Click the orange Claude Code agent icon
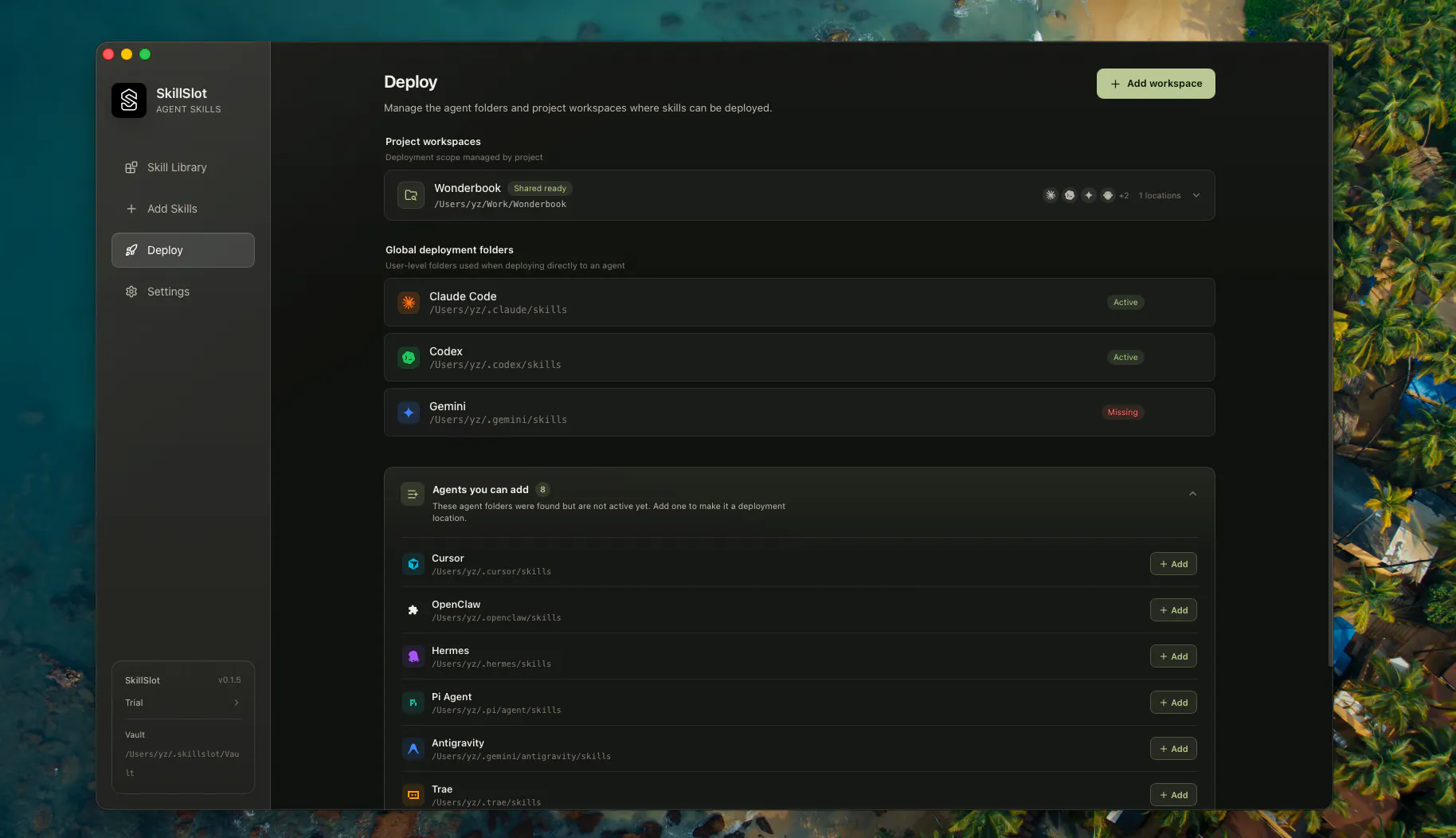Viewport: 1456px width, 838px height. coord(409,303)
